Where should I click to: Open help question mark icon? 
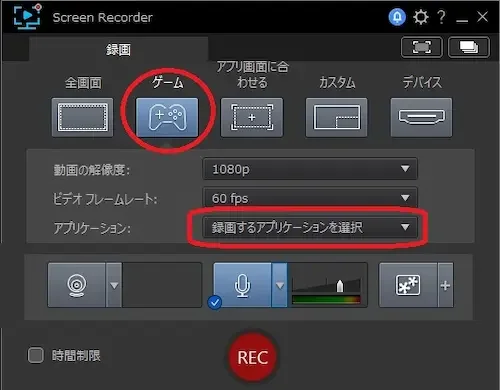(442, 17)
